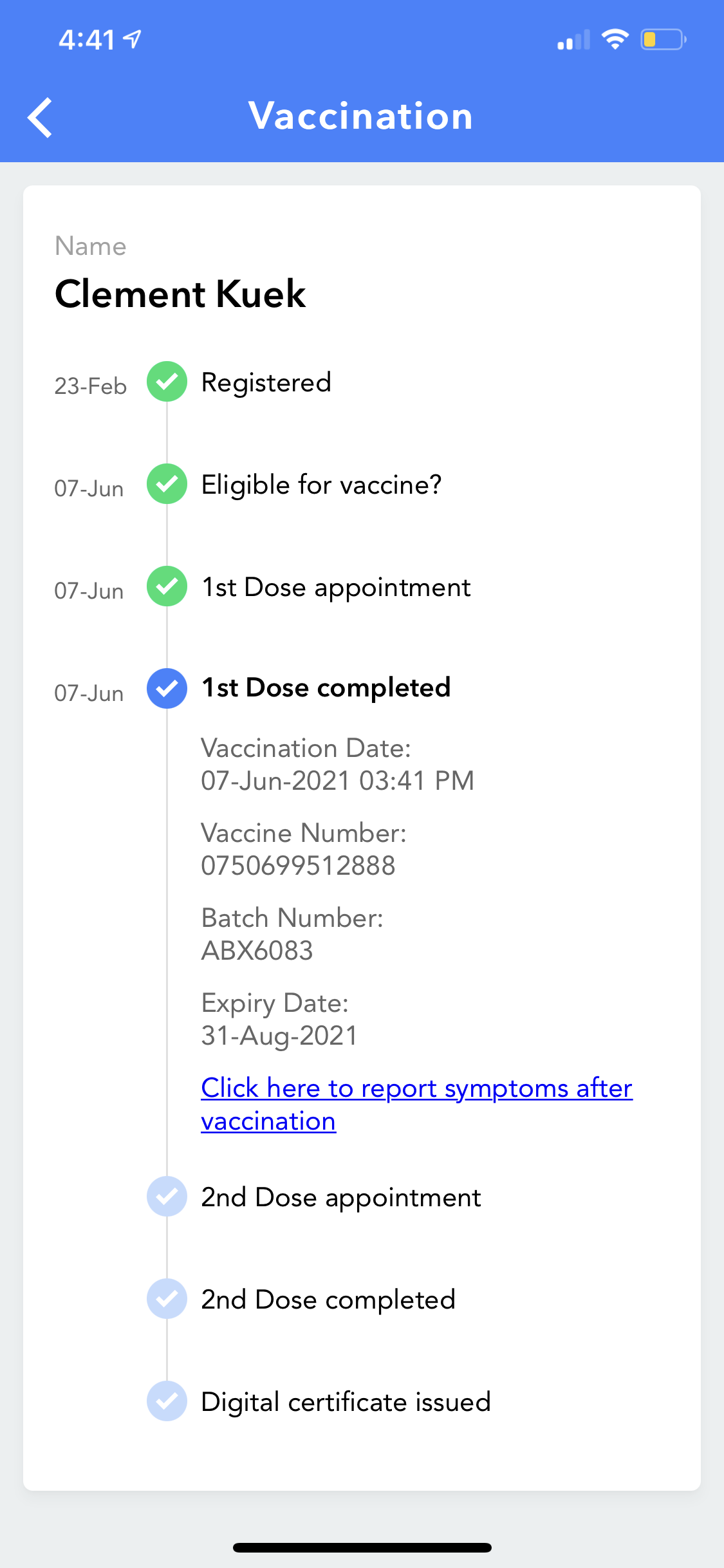Open the report symptoms after vaccination link

pos(416,1104)
